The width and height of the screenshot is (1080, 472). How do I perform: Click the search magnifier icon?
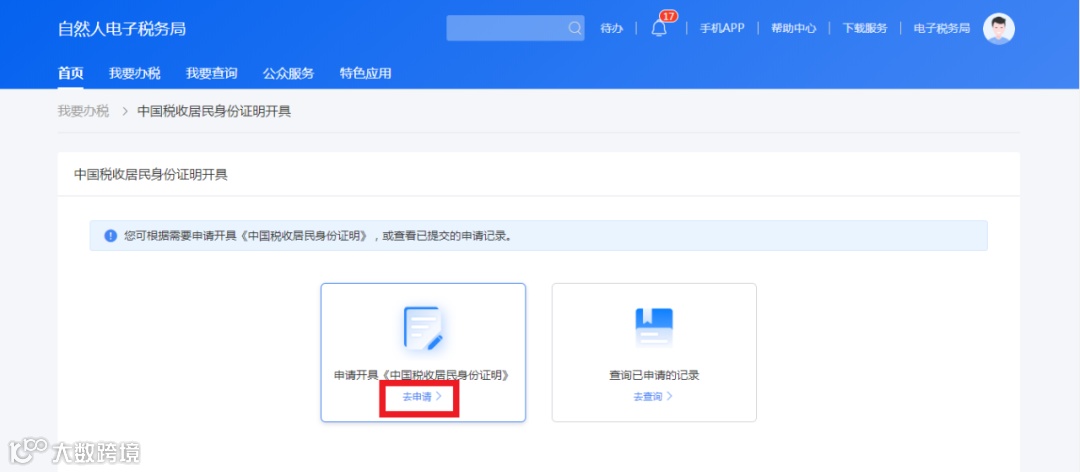point(574,28)
